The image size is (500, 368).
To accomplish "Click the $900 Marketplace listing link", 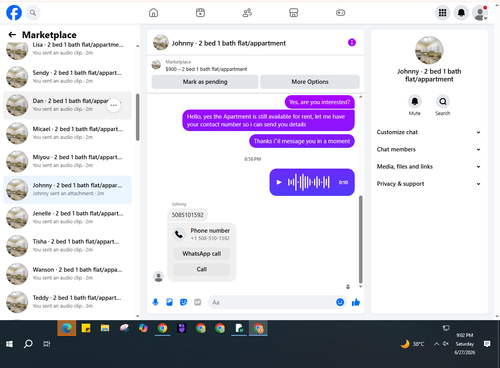I will pyautogui.click(x=206, y=69).
